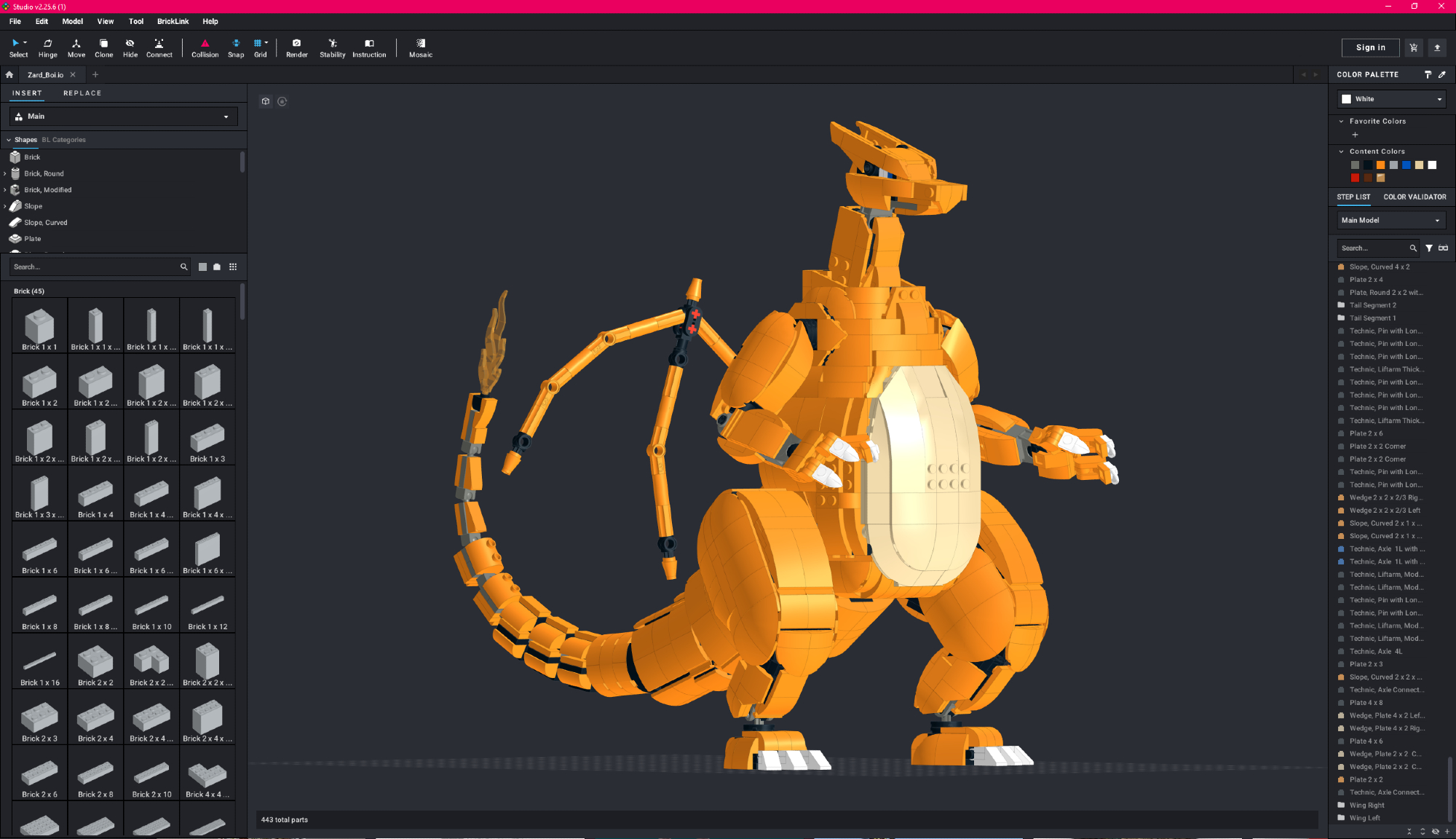Toggle the Collision detection button

click(205, 47)
